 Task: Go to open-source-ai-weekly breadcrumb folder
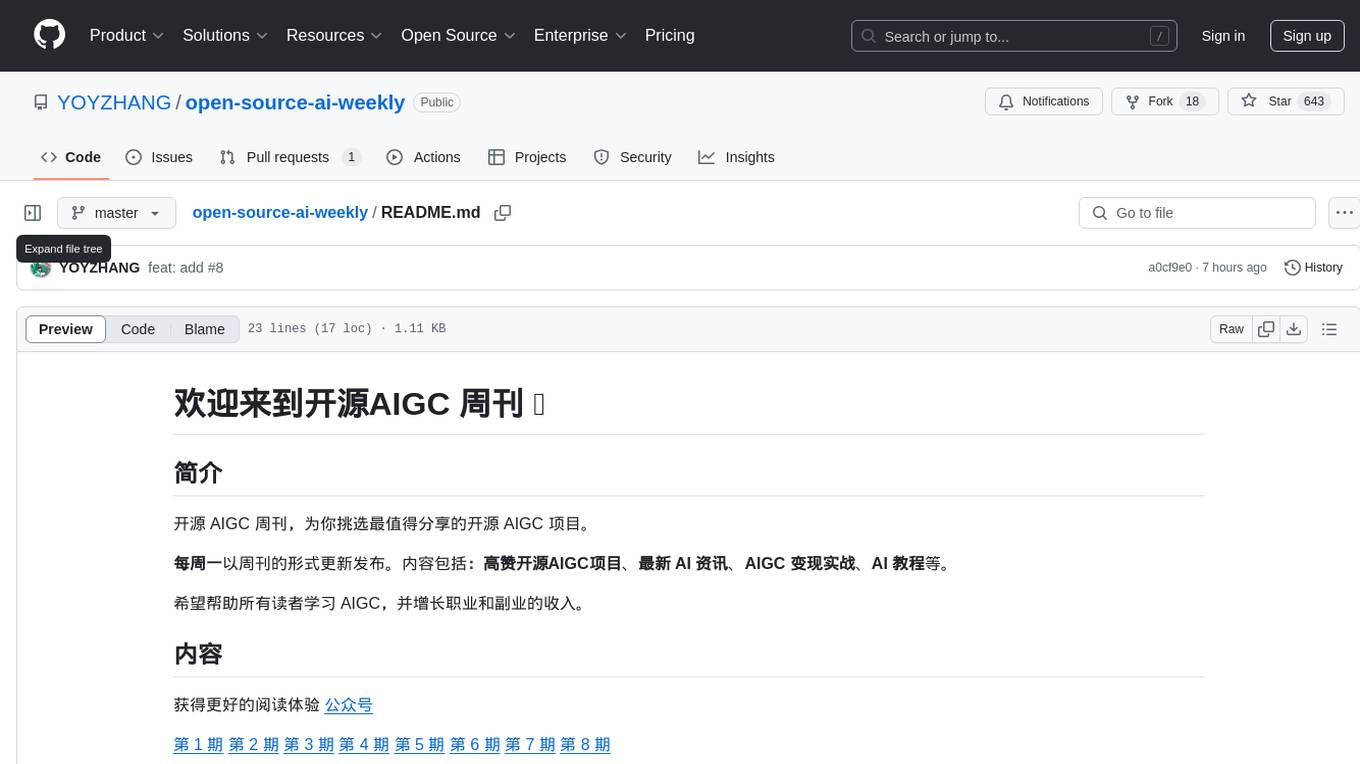pos(280,212)
